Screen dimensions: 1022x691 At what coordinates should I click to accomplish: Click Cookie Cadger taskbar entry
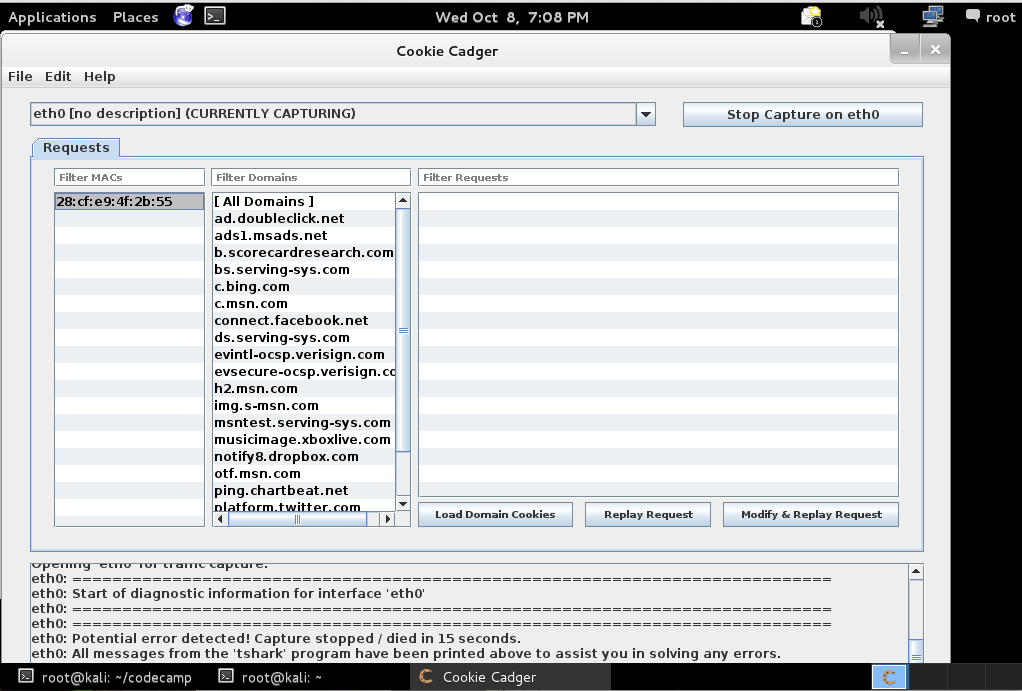(x=511, y=677)
